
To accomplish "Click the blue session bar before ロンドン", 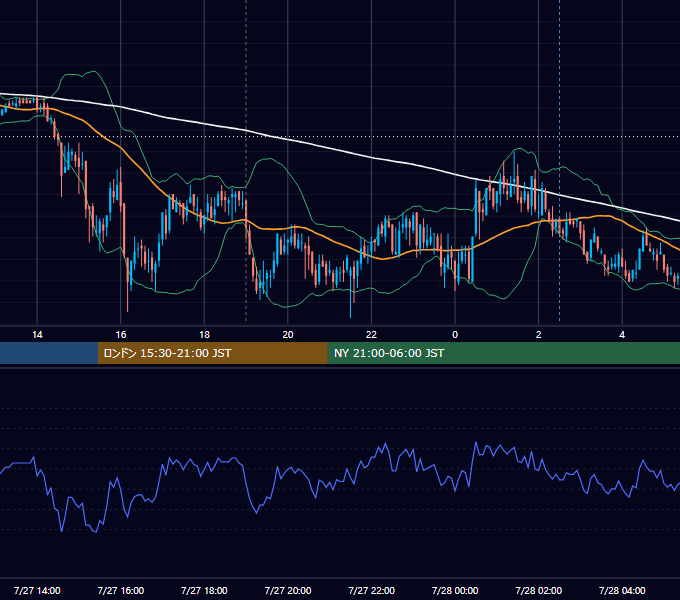I will tap(49, 353).
